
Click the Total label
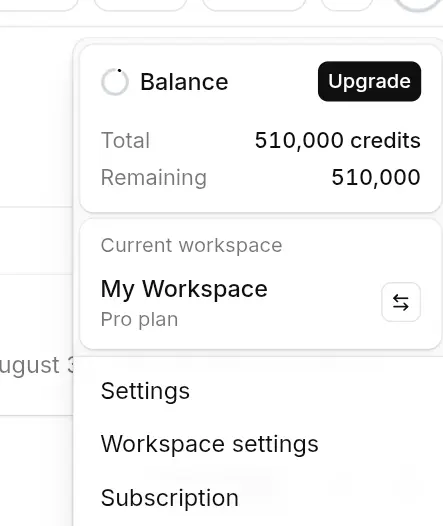125,140
